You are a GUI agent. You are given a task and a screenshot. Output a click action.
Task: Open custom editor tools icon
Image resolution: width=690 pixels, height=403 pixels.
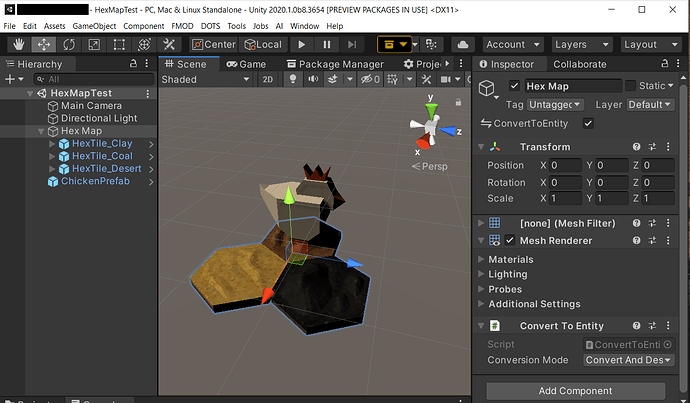point(169,44)
